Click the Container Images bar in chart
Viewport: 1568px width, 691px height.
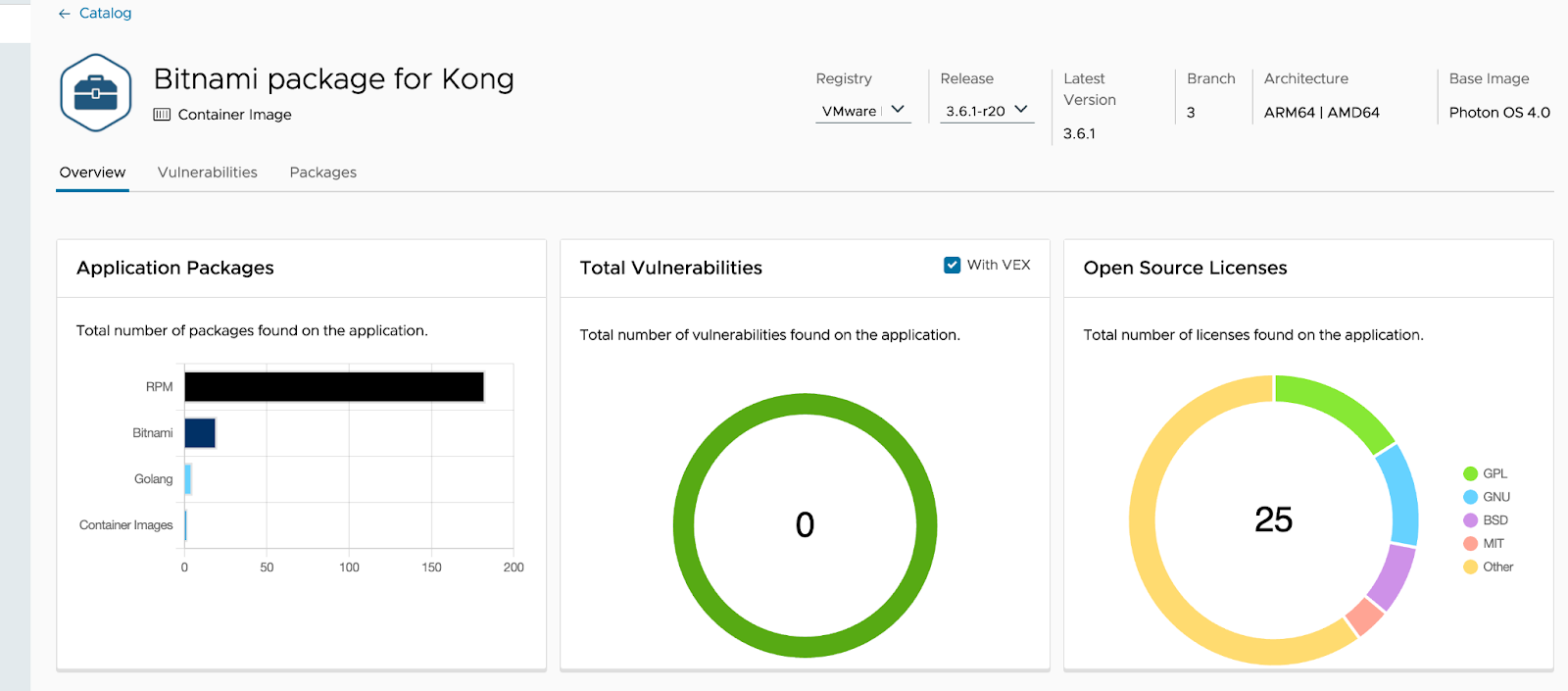coord(185,525)
